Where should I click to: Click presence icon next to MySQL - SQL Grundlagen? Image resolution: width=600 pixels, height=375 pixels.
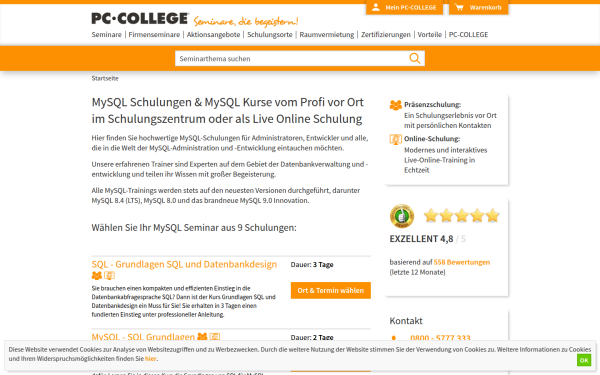click(x=202, y=336)
